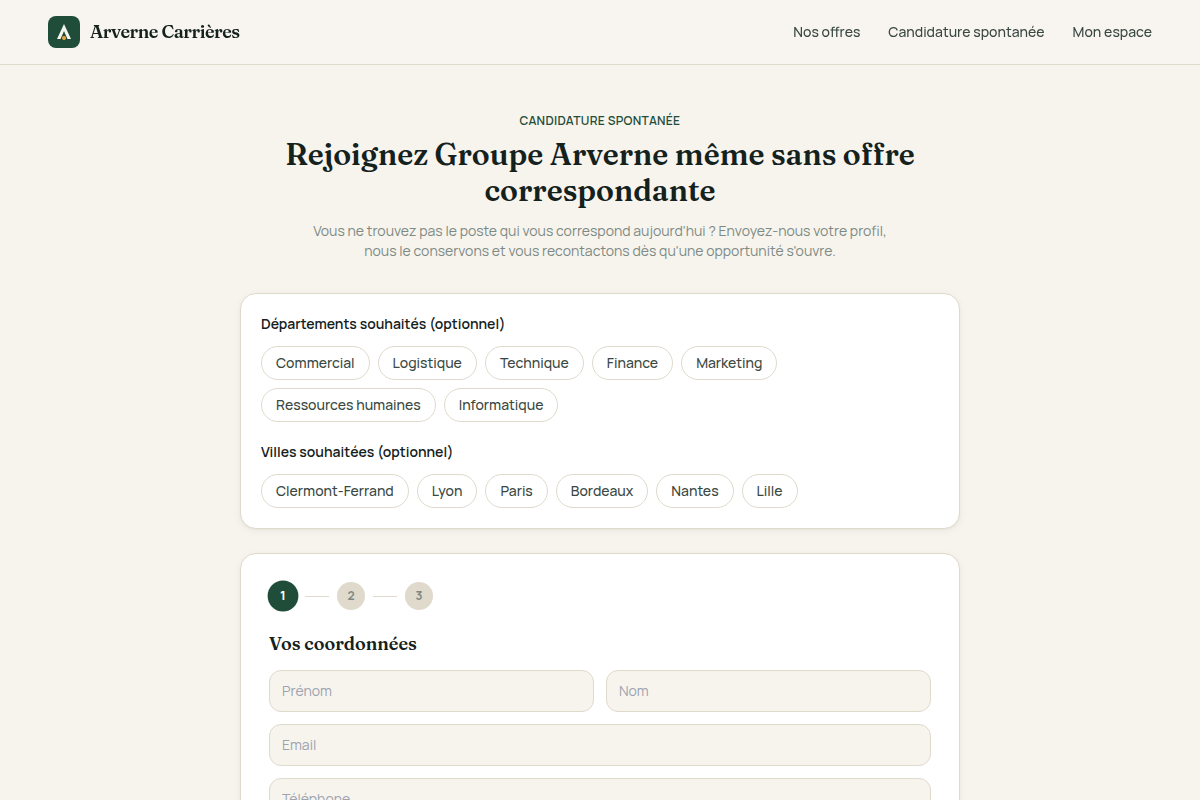Viewport: 1200px width, 800px height.
Task: Select the Ressources humaines chip
Action: 348,405
